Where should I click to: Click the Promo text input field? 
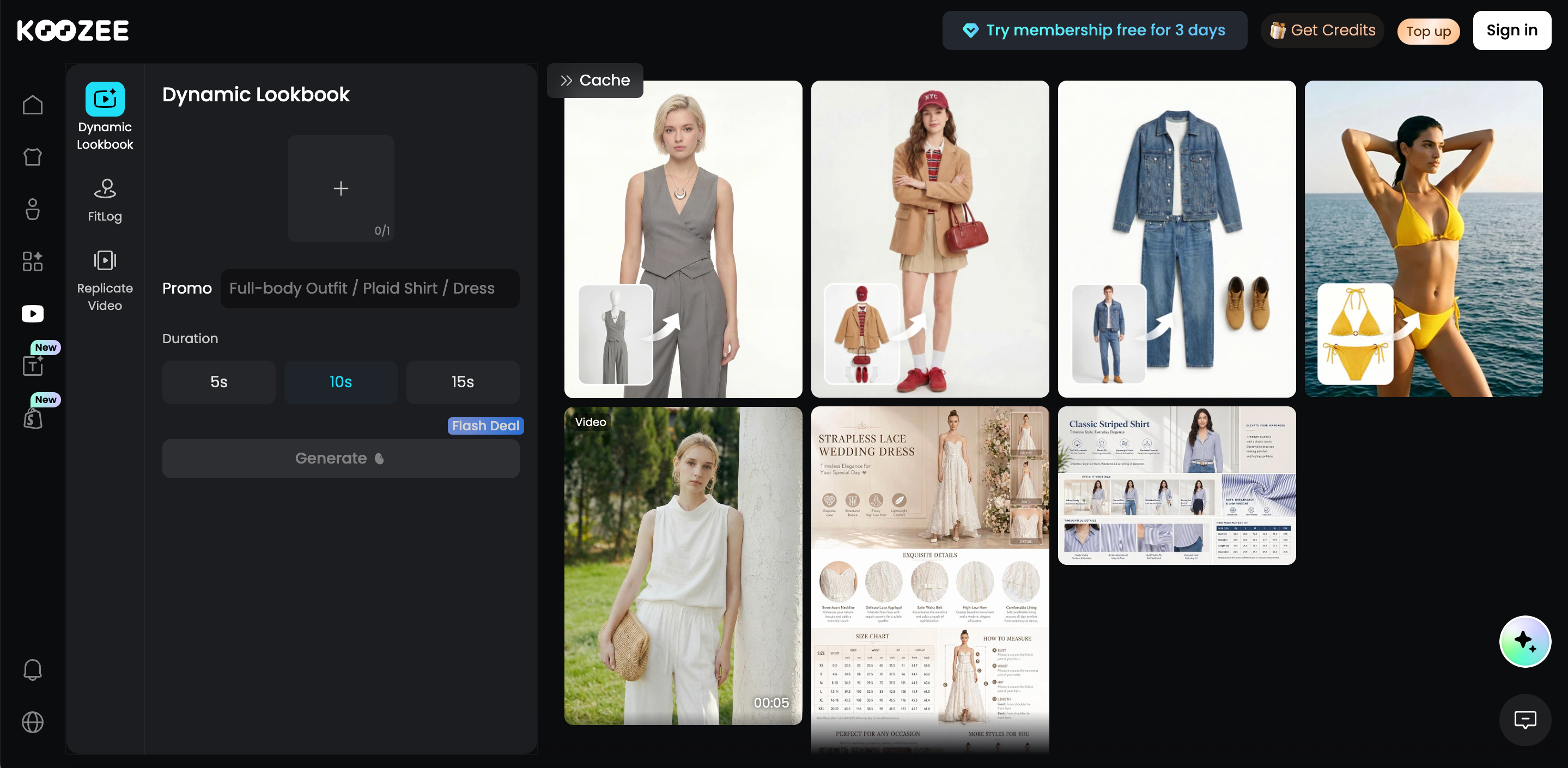(370, 289)
